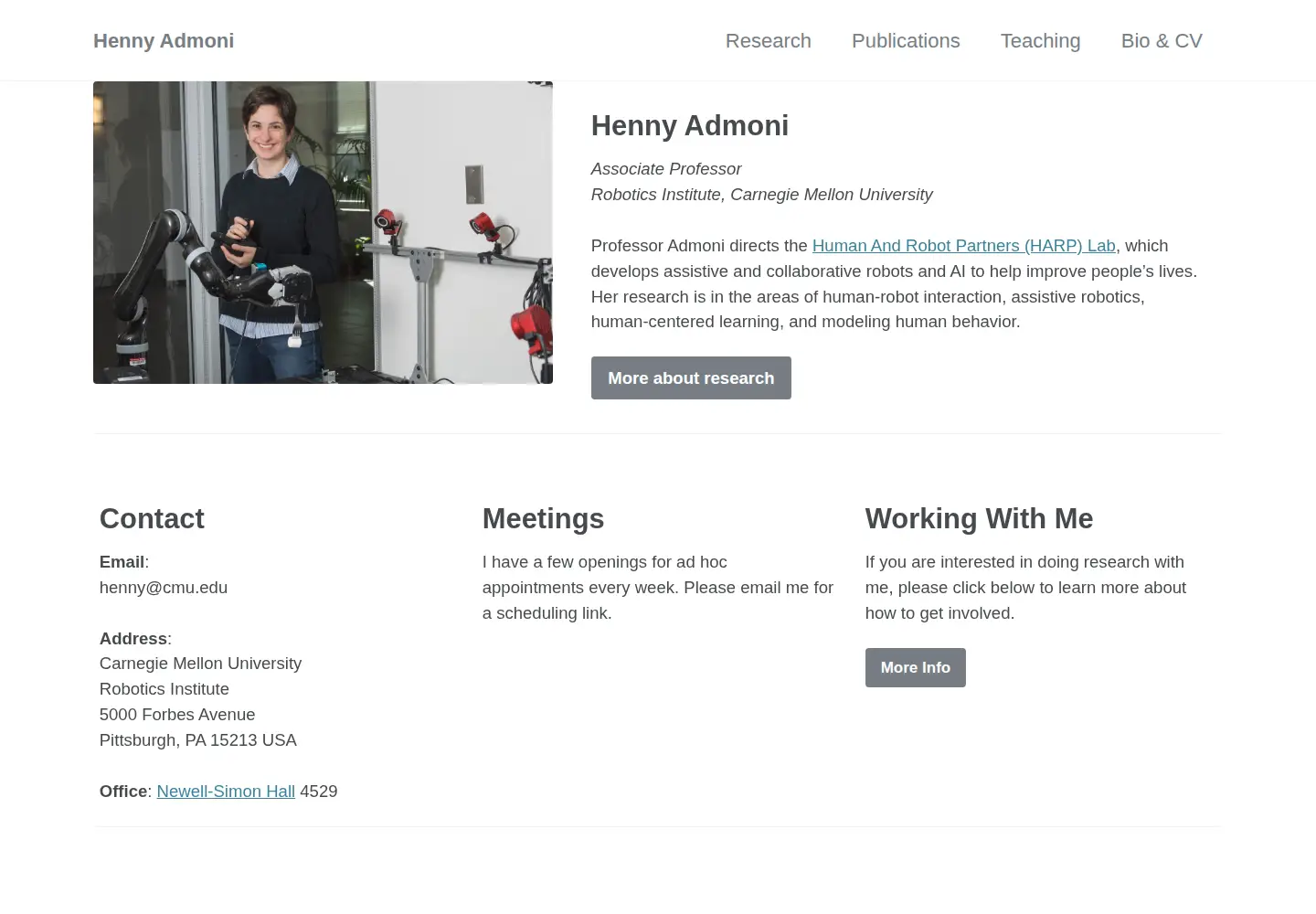Click the large Henny Admoni heading beside the photo
This screenshot has height=914, width=1316.
(x=690, y=125)
